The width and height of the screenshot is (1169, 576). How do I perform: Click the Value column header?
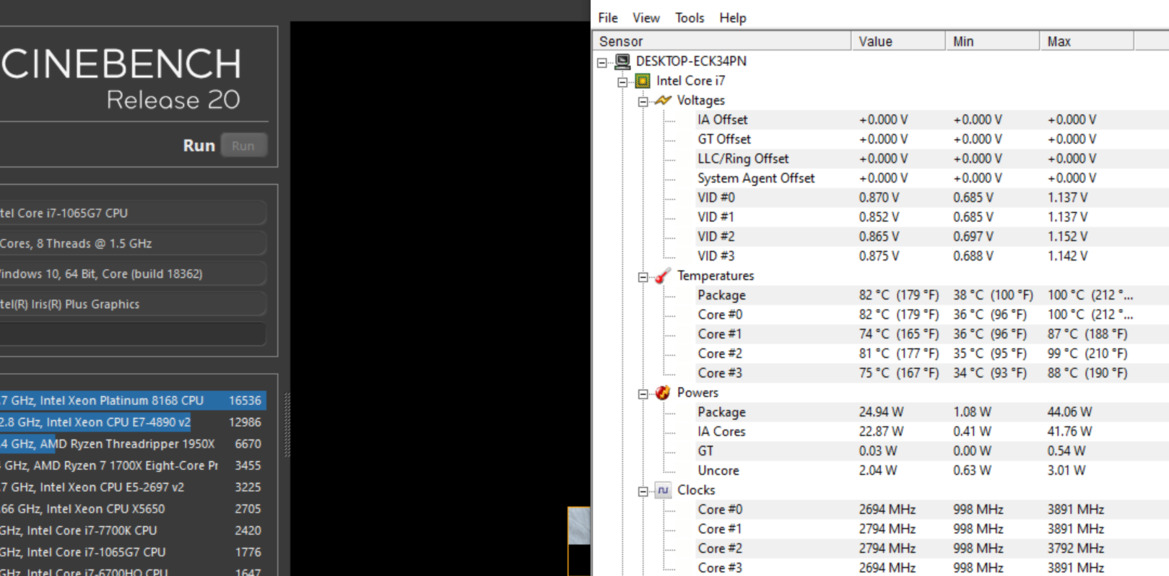pos(898,42)
